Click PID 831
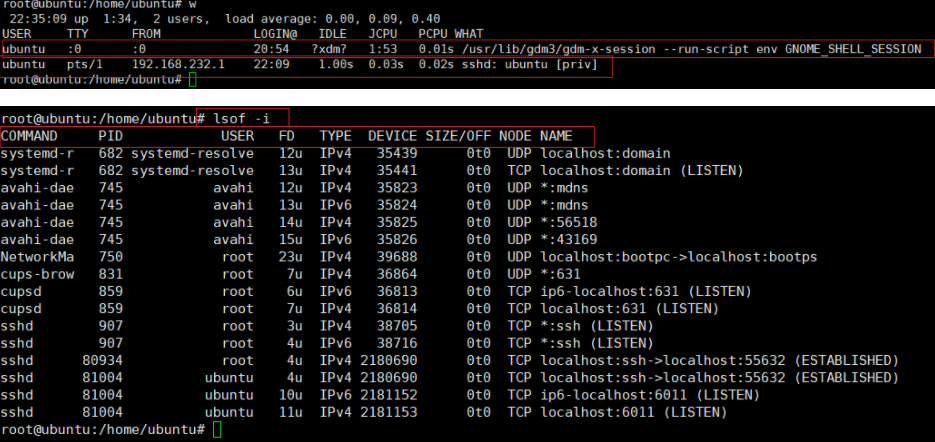Screen dimensions: 935x442 point(111,274)
